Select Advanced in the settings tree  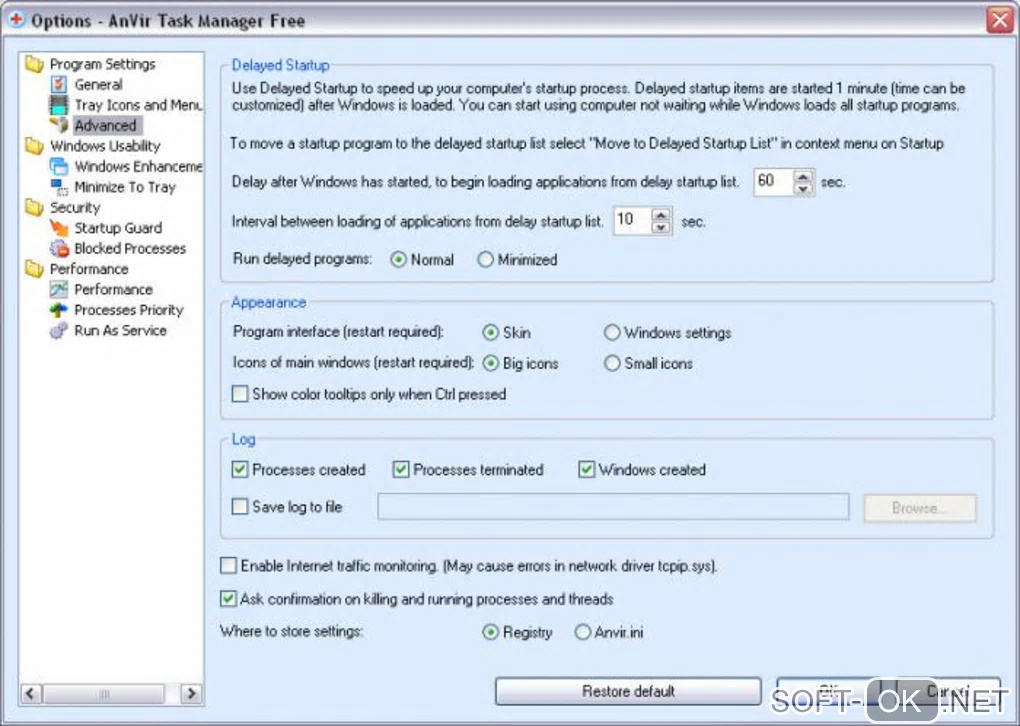tap(105, 125)
